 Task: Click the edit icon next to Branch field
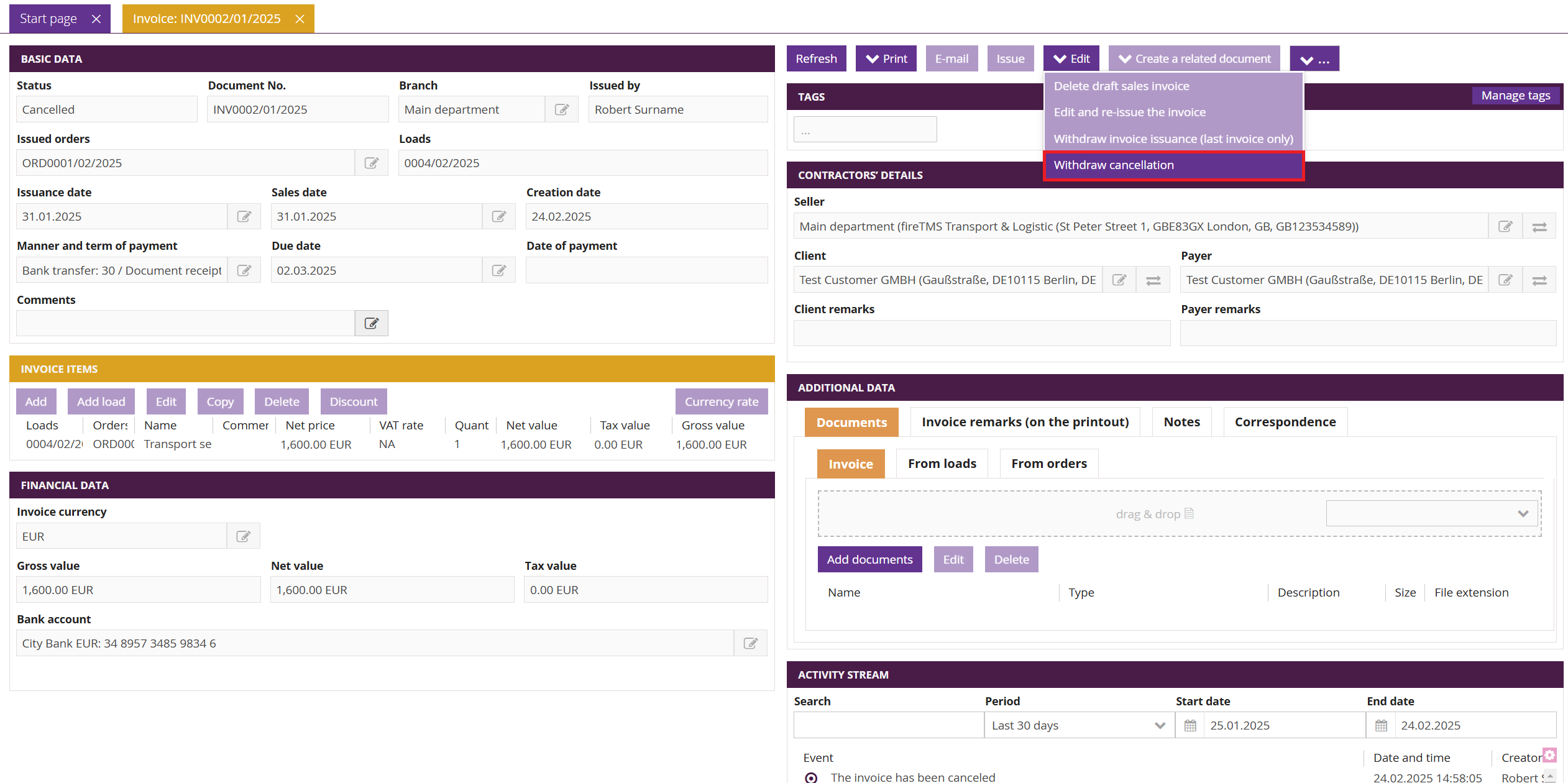562,109
